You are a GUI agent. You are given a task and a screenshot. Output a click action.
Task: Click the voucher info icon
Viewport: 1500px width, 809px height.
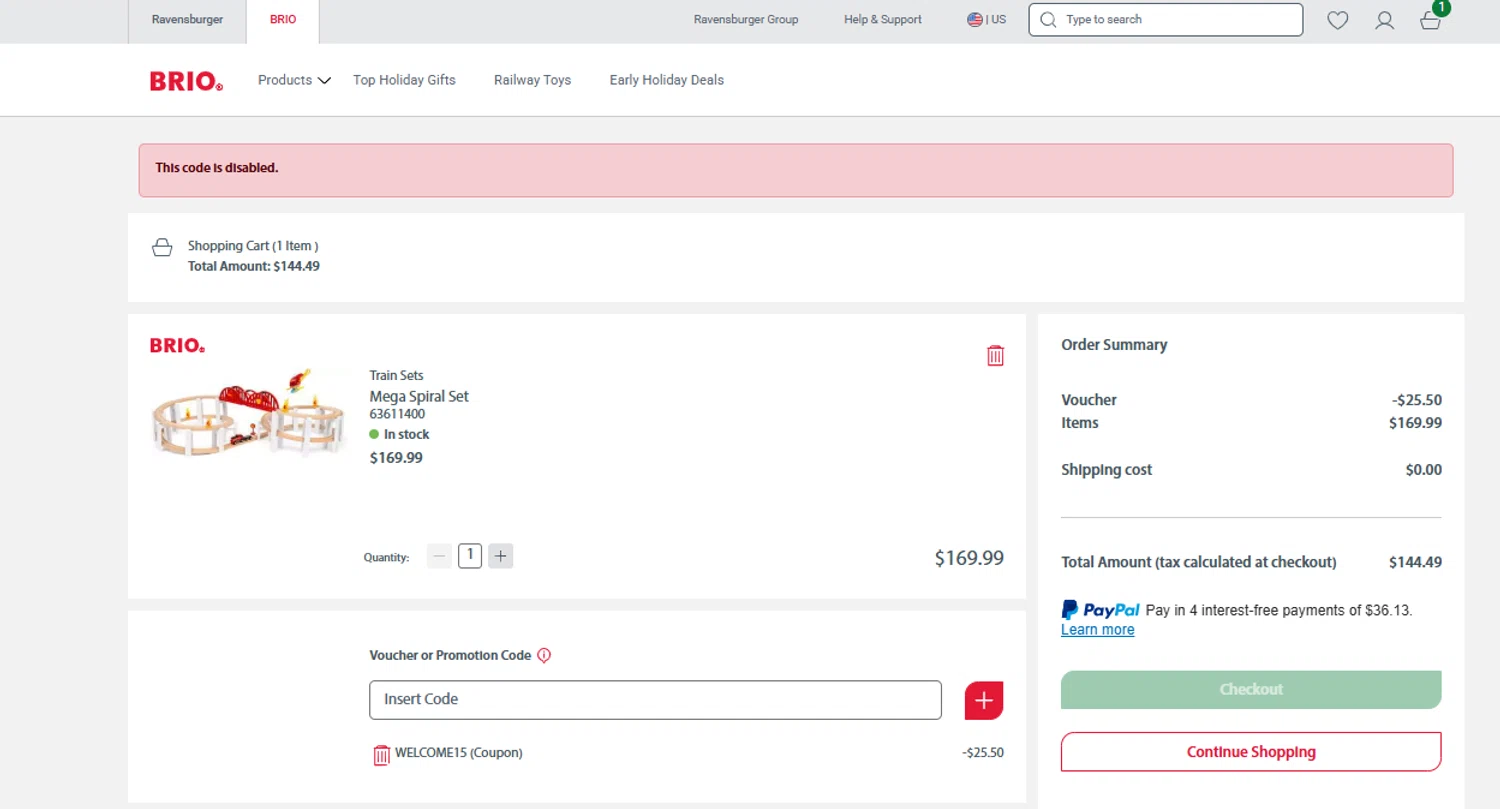point(544,656)
